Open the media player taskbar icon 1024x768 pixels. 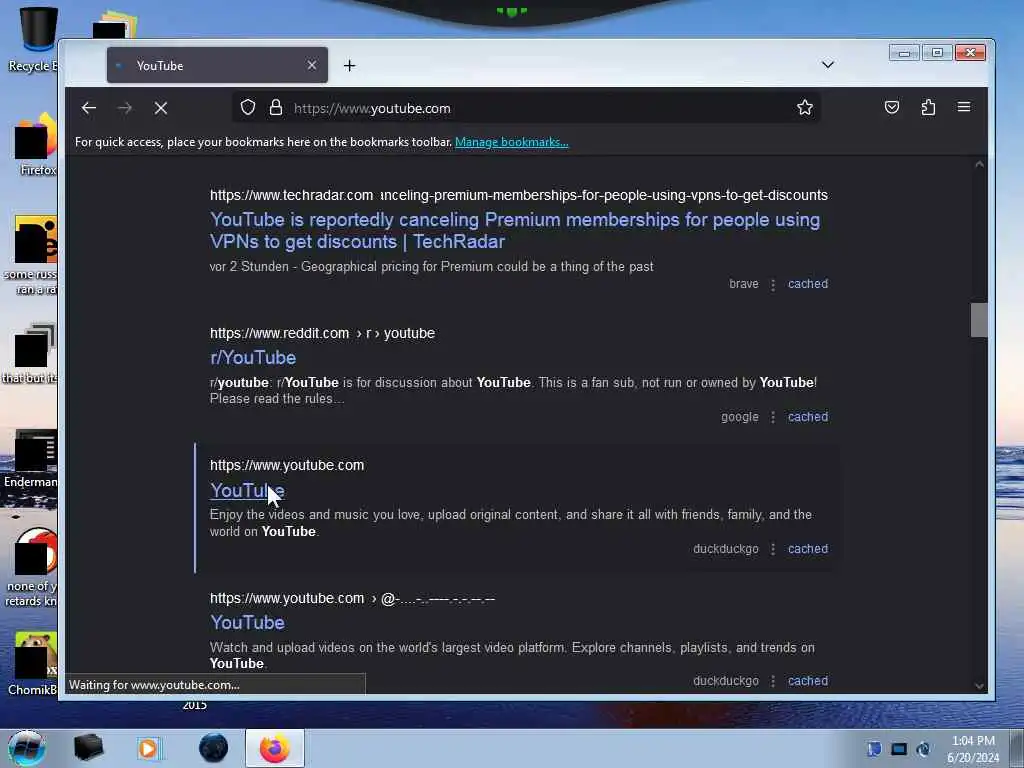(148, 748)
